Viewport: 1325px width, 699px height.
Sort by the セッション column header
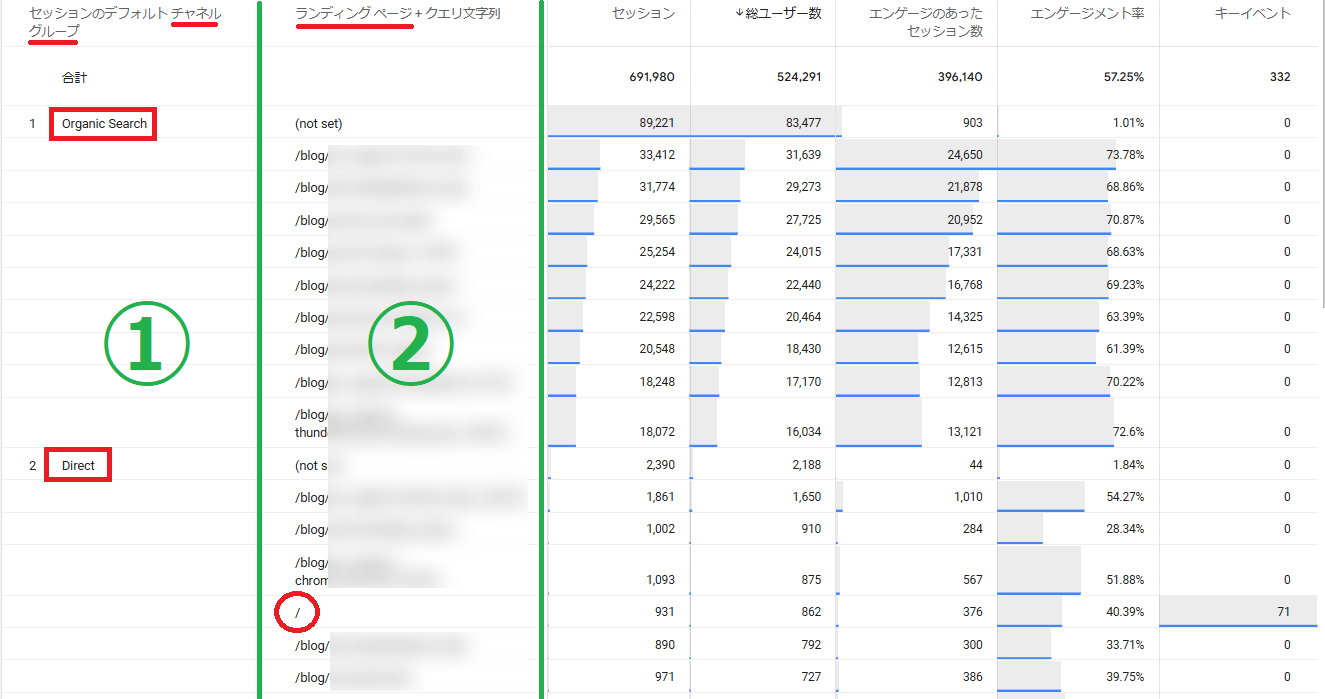(643, 14)
